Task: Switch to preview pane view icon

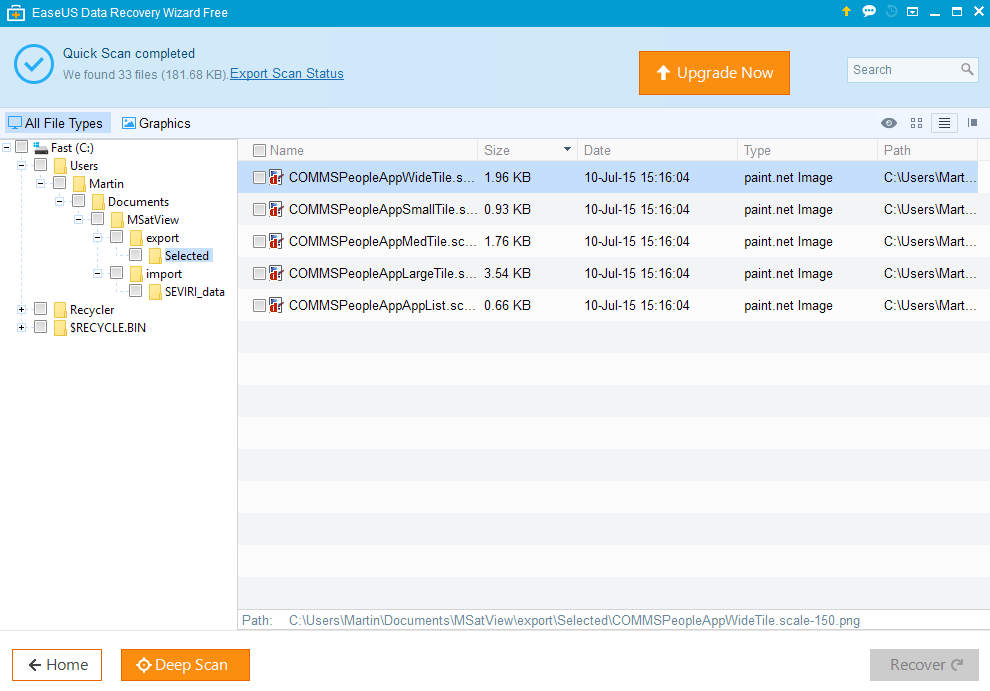Action: click(972, 123)
